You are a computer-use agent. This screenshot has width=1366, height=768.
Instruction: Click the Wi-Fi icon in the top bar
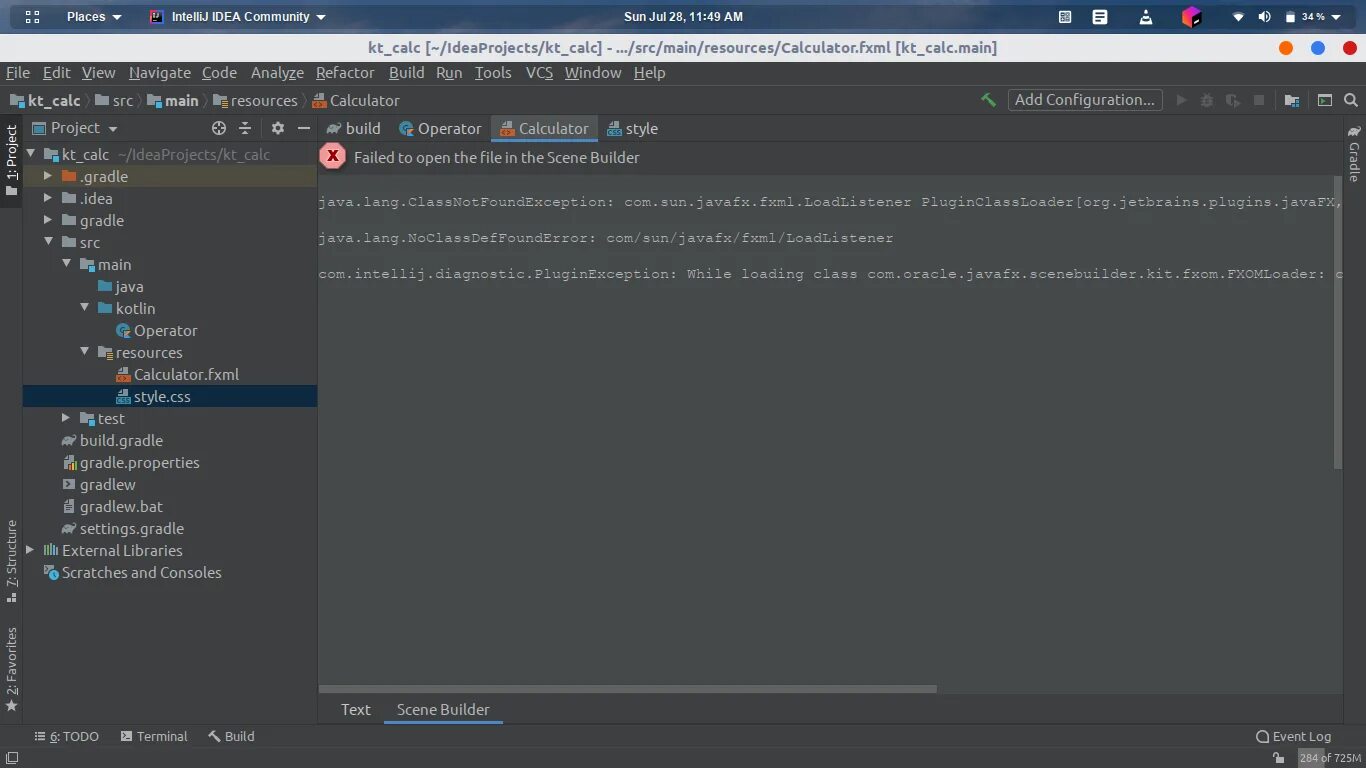pyautogui.click(x=1238, y=17)
